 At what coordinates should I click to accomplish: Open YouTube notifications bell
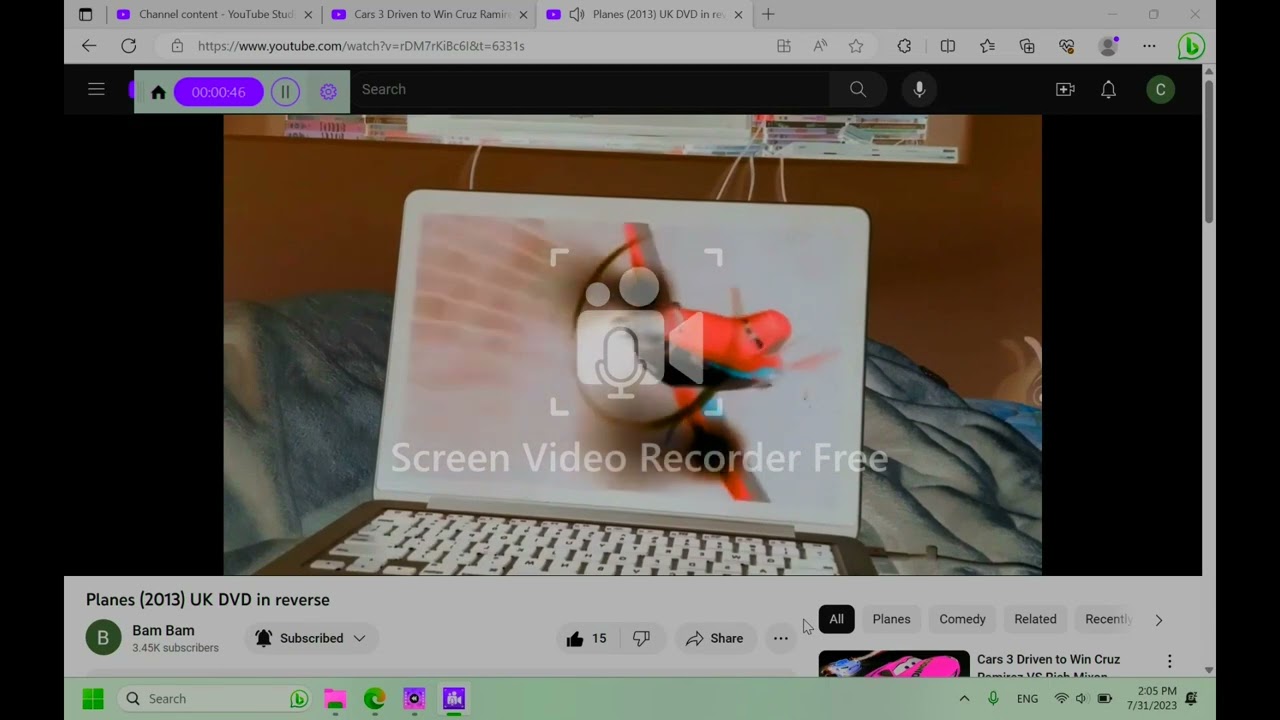[1108, 89]
